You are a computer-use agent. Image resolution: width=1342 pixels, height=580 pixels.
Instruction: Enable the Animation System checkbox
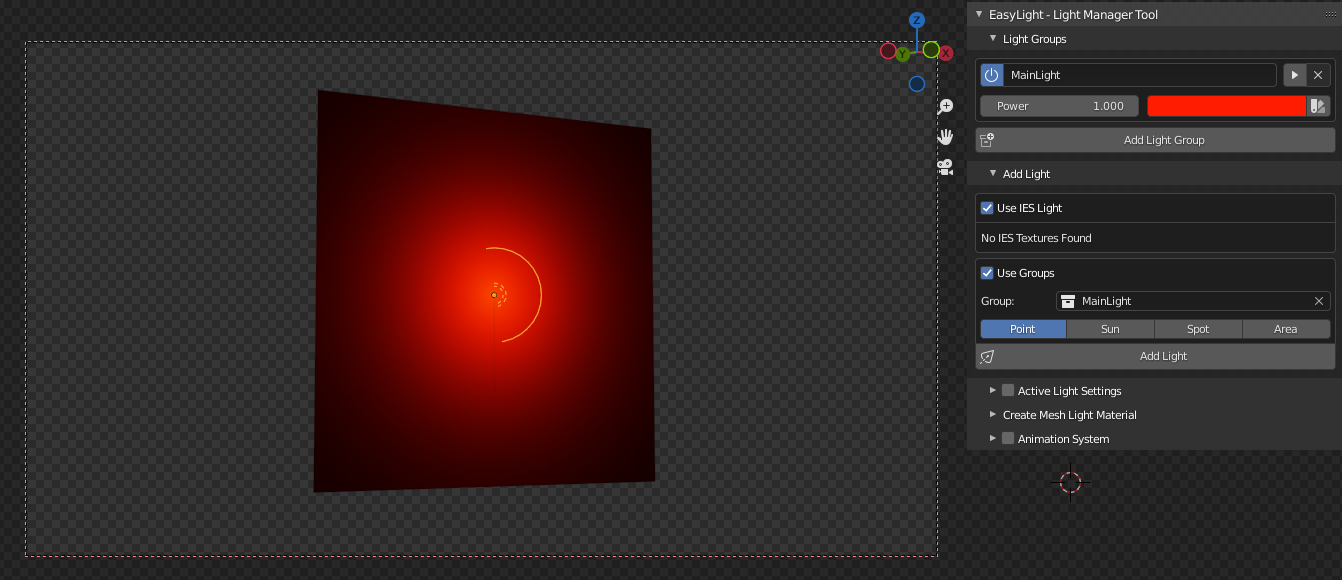coord(1008,439)
